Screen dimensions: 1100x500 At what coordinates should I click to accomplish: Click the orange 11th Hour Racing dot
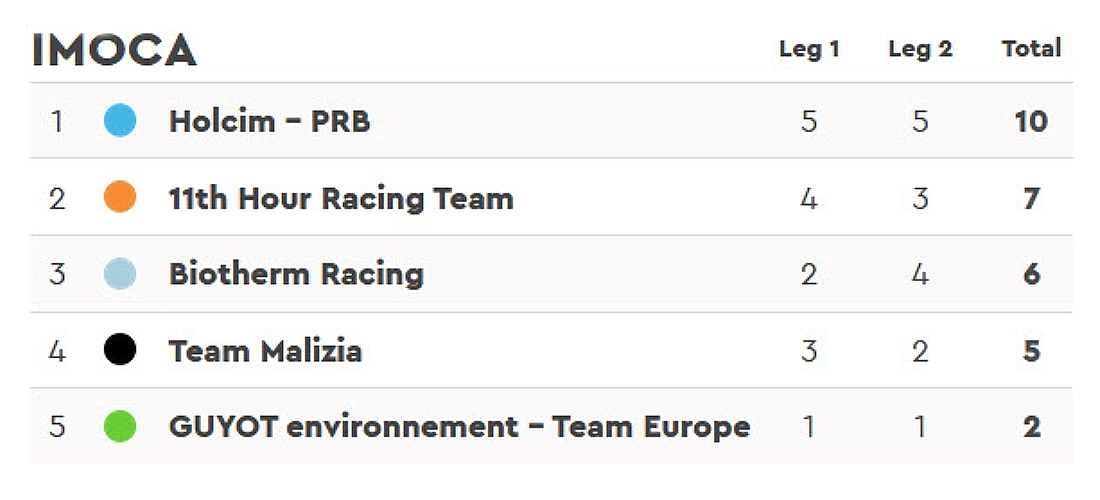pos(120,197)
